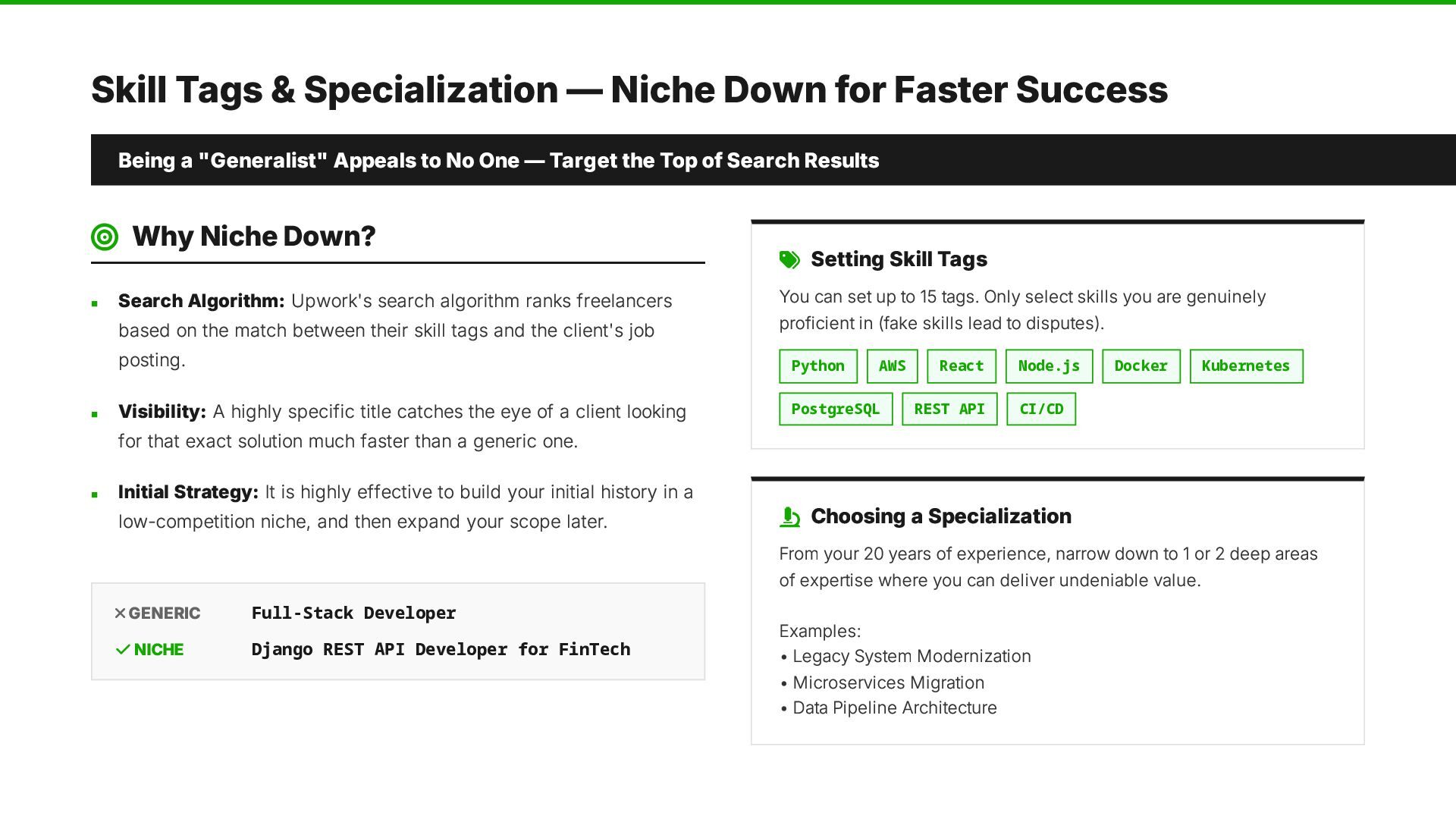Choose the REST API skill tag
Screen dimensions: 1456x819
[949, 409]
